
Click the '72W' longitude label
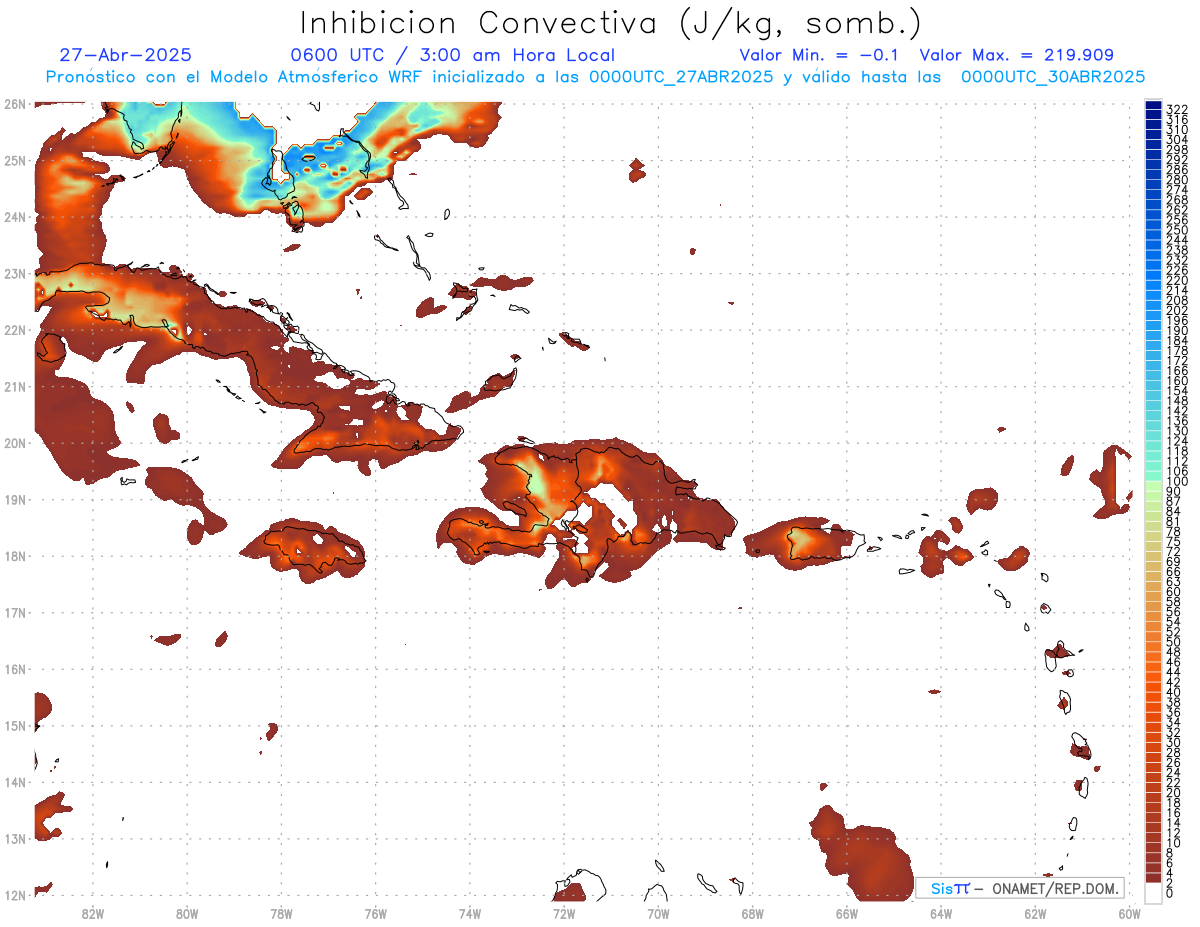pyautogui.click(x=564, y=912)
